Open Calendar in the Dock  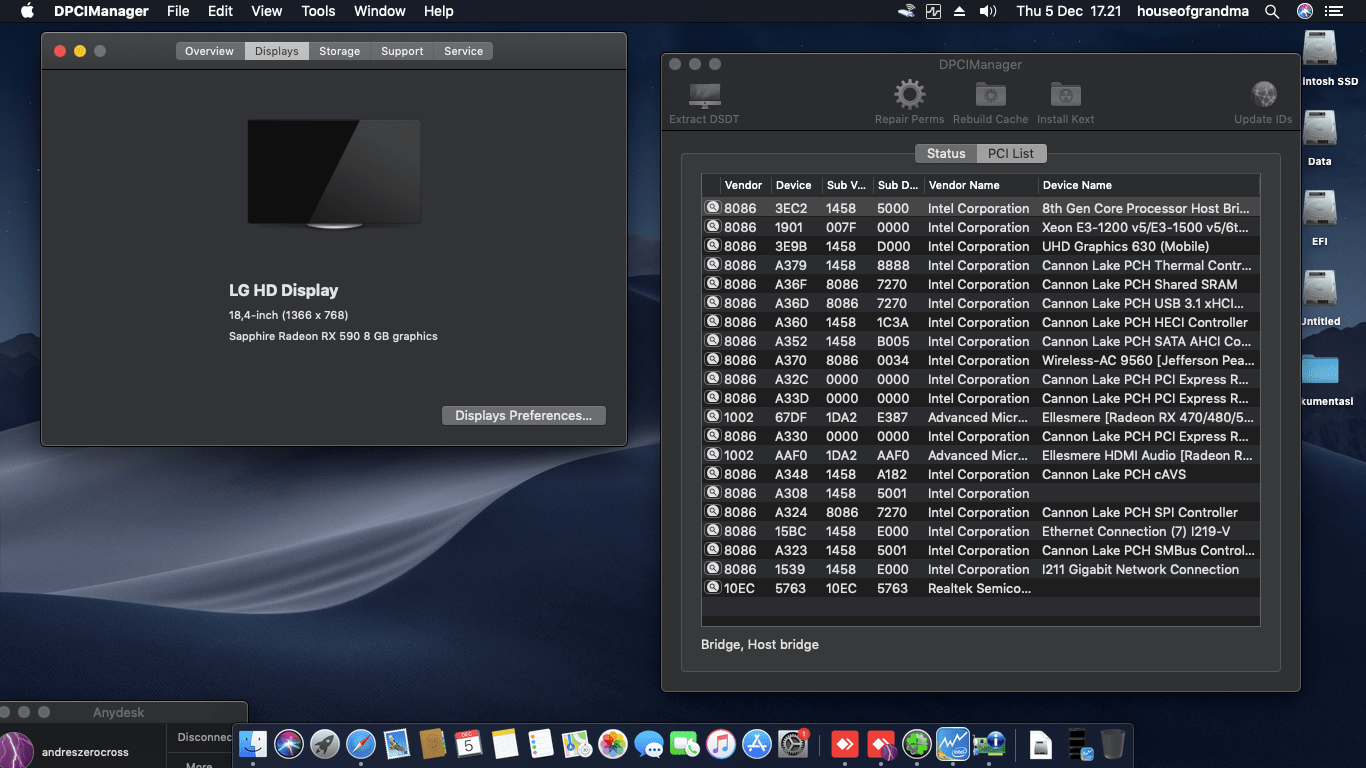tap(469, 744)
